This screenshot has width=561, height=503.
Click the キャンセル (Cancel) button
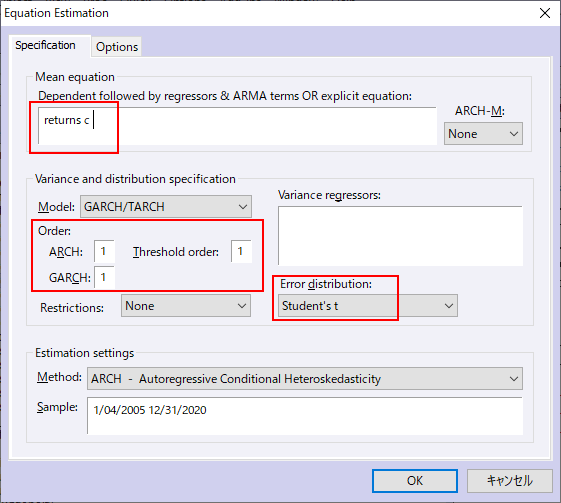point(509,481)
